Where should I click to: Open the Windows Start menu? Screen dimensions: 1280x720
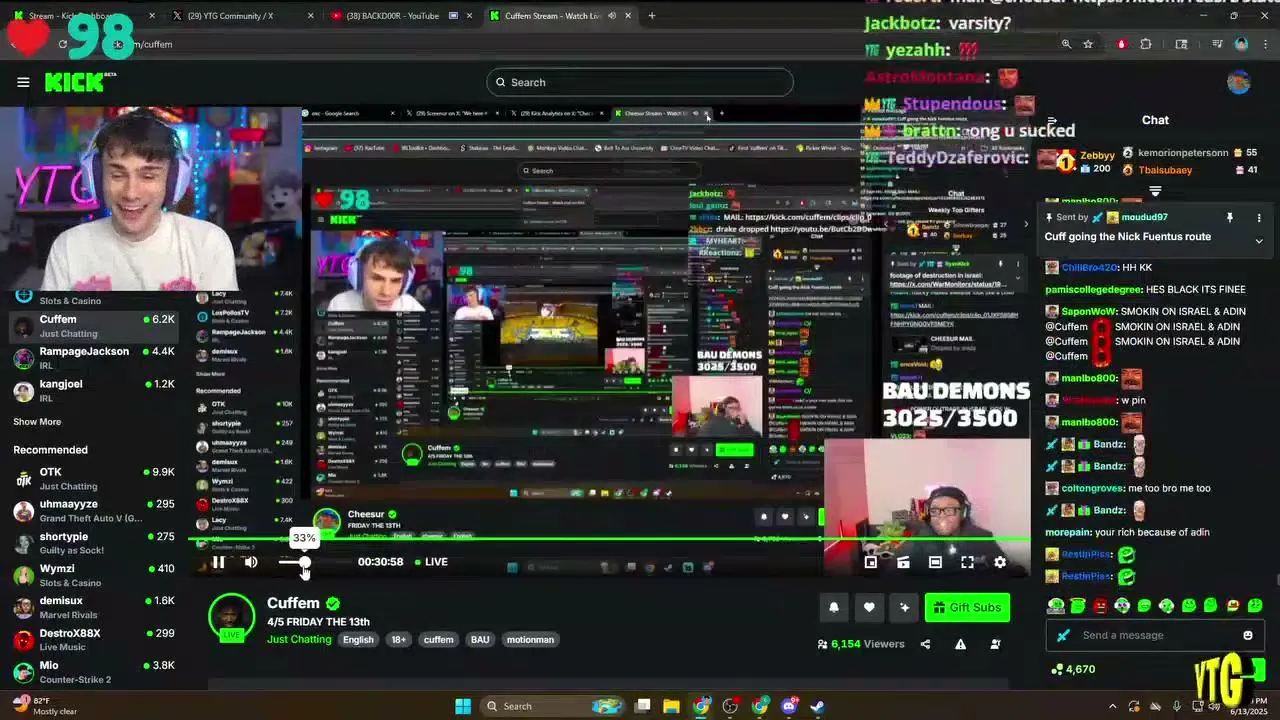(463, 706)
